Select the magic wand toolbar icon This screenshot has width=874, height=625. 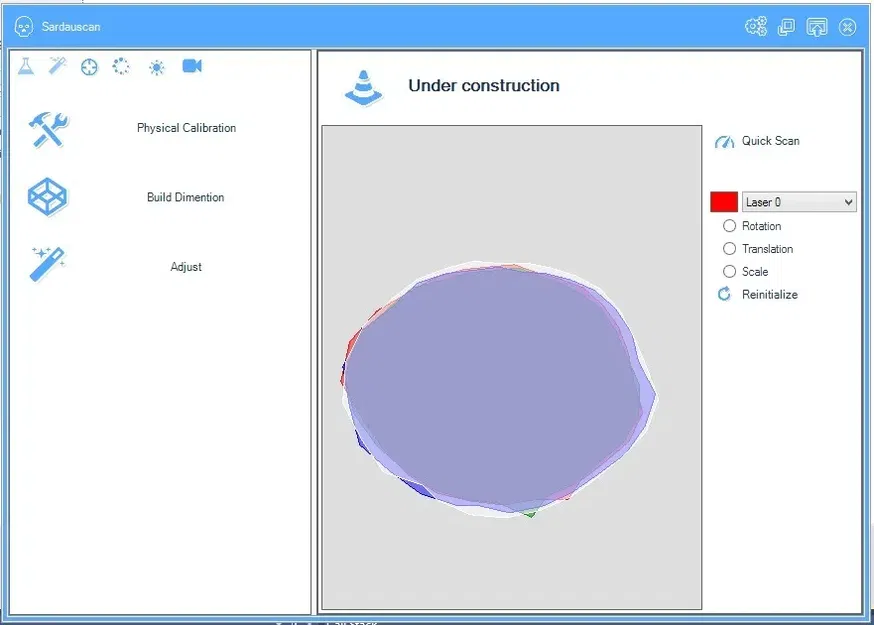(x=57, y=66)
